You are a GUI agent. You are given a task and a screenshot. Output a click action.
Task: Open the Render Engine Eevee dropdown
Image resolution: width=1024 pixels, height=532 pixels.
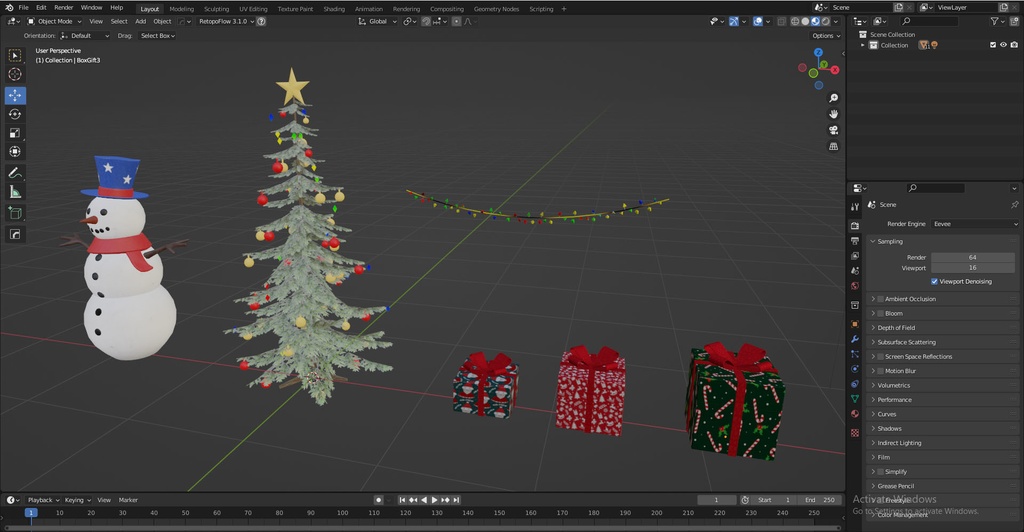[975, 224]
